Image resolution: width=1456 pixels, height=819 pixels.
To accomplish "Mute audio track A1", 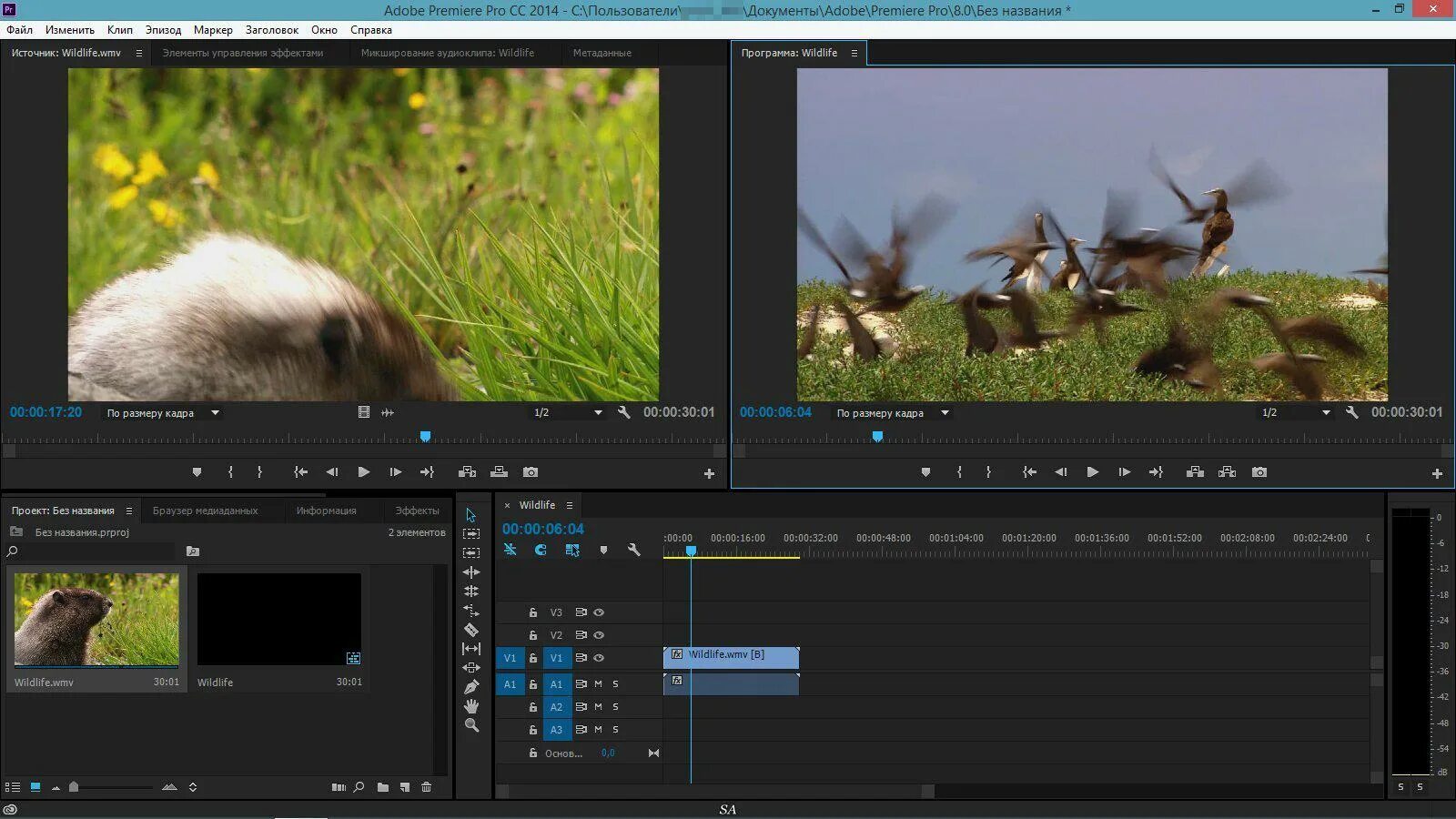I will [x=598, y=683].
